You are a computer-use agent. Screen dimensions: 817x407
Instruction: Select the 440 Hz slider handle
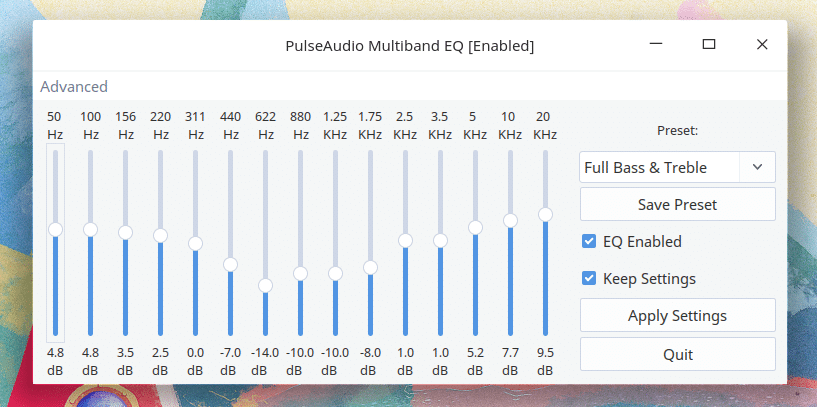tap(230, 265)
